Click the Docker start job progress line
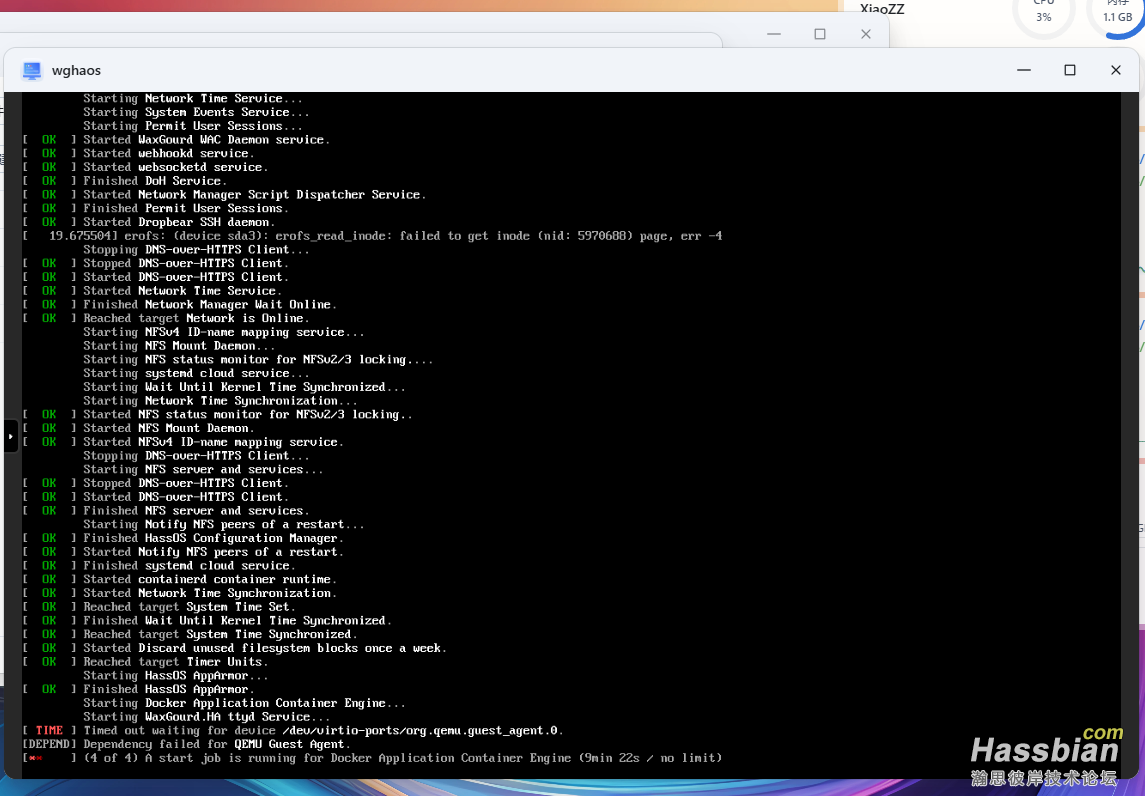The height and width of the screenshot is (796, 1145). click(x=400, y=758)
